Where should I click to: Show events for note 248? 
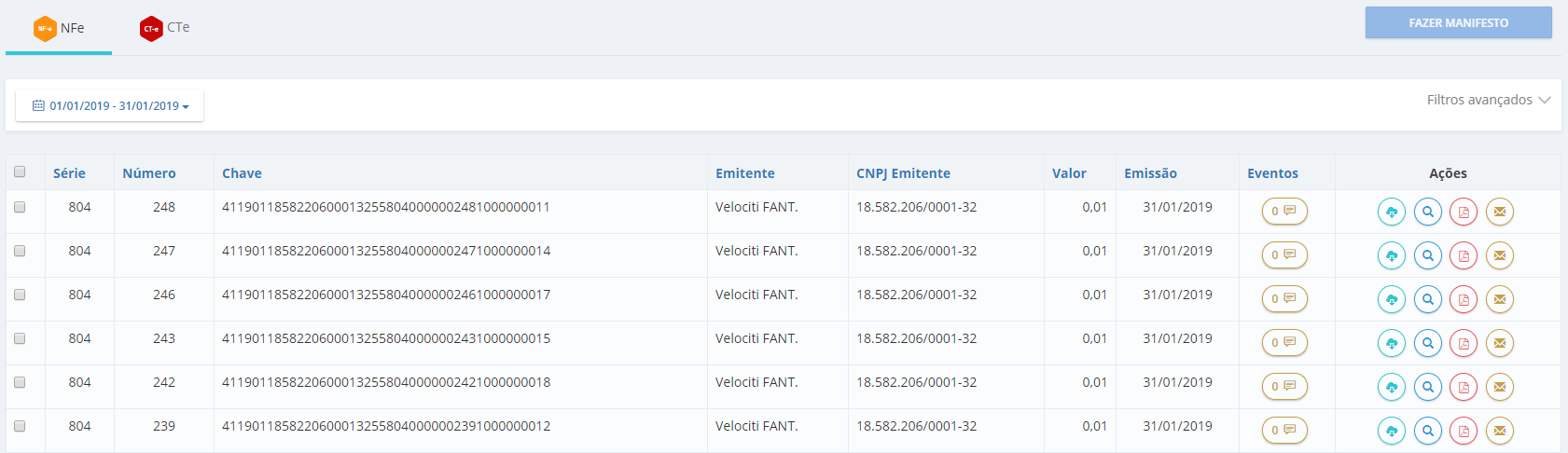1284,211
